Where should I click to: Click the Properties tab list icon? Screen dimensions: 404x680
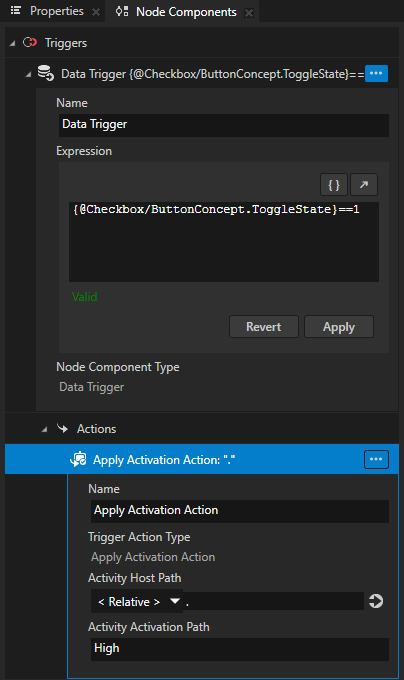(x=16, y=10)
